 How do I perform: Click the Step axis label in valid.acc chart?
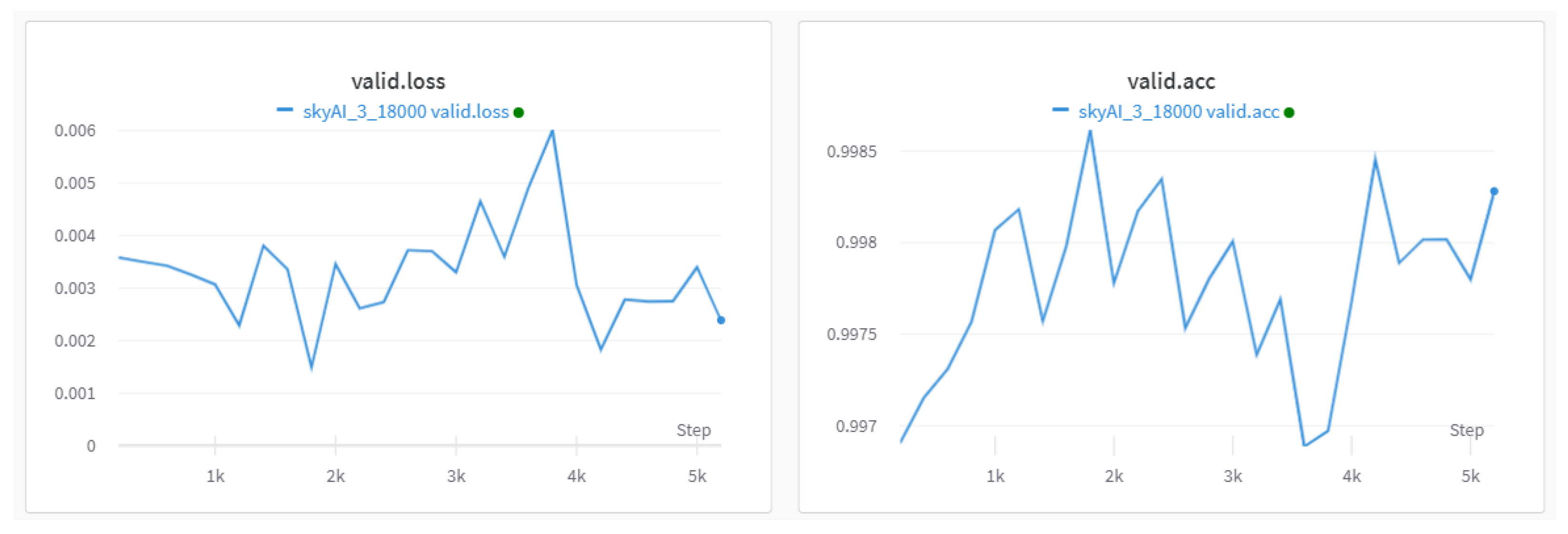1467,431
